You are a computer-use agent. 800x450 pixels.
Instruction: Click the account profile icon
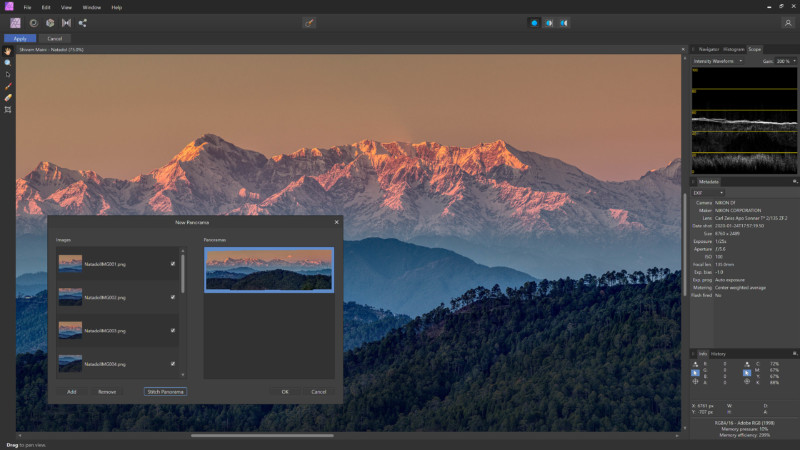(787, 22)
